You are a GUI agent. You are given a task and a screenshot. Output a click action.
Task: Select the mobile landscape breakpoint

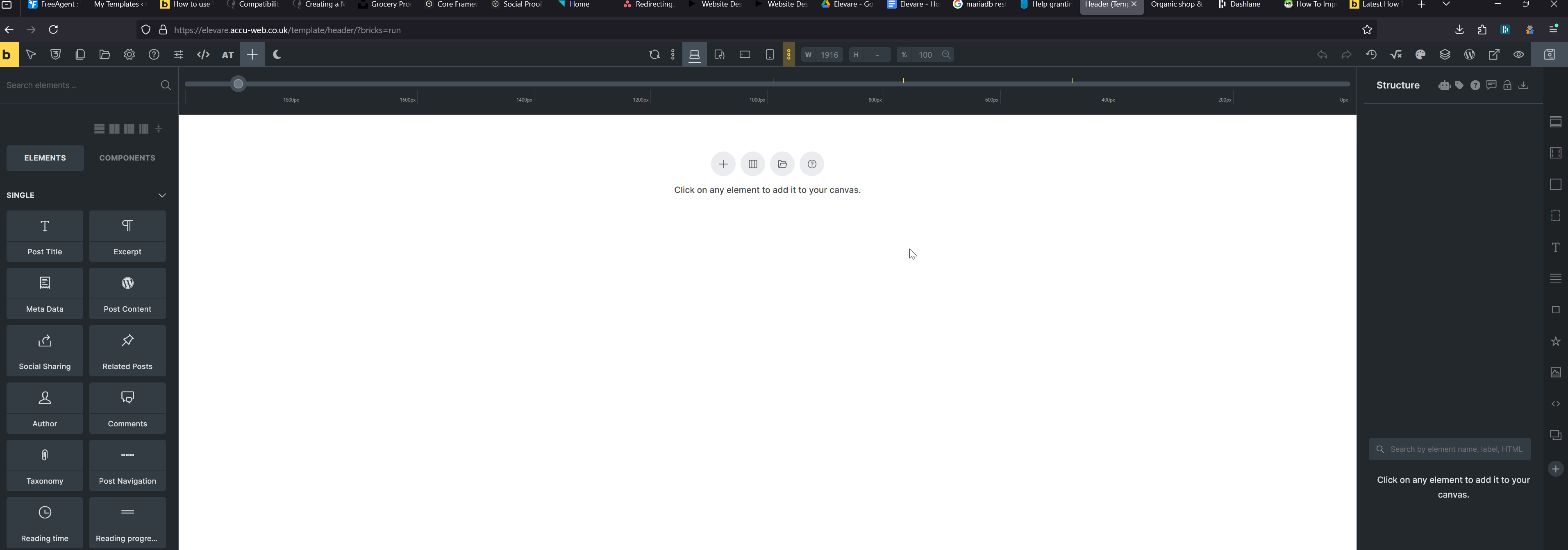coord(745,55)
